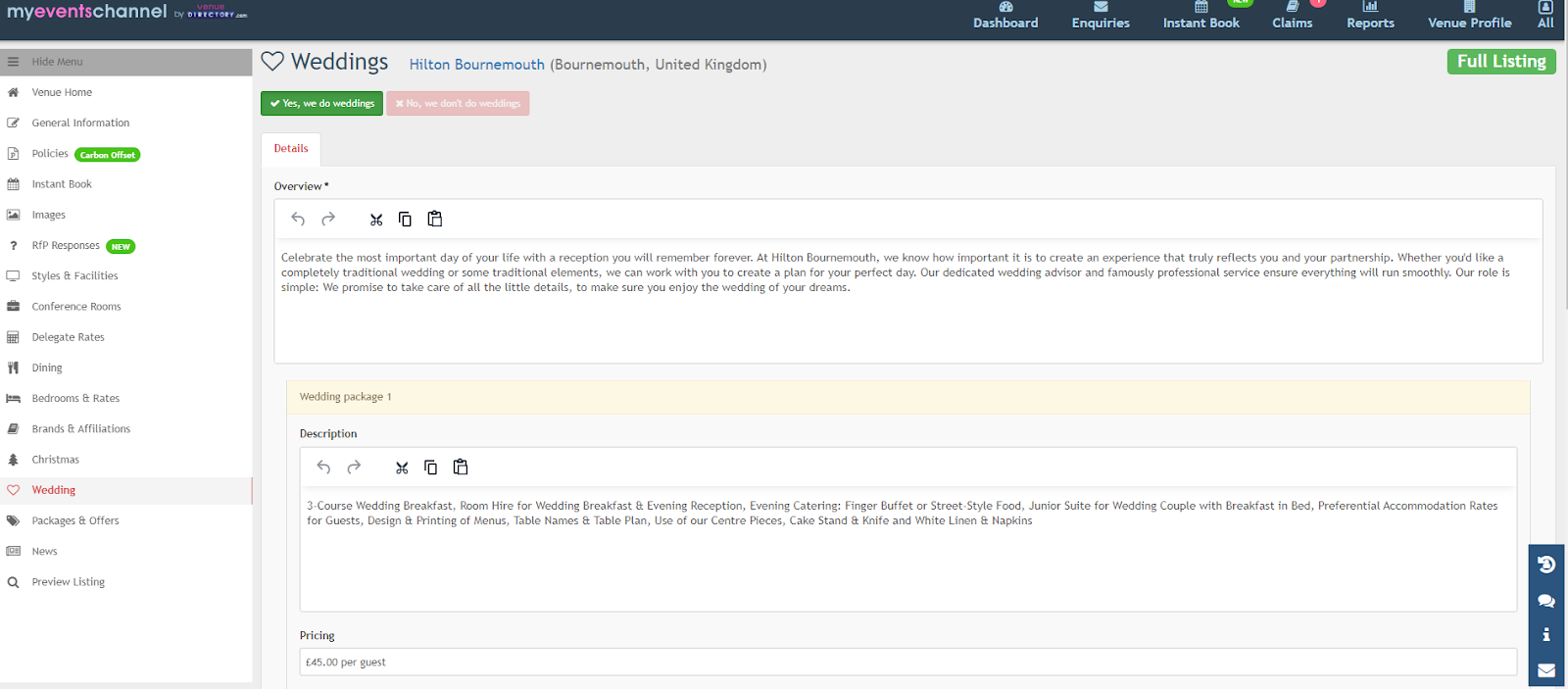Viewport: 1568px width, 689px height.
Task: Switch to the Details tab
Action: coord(291,149)
